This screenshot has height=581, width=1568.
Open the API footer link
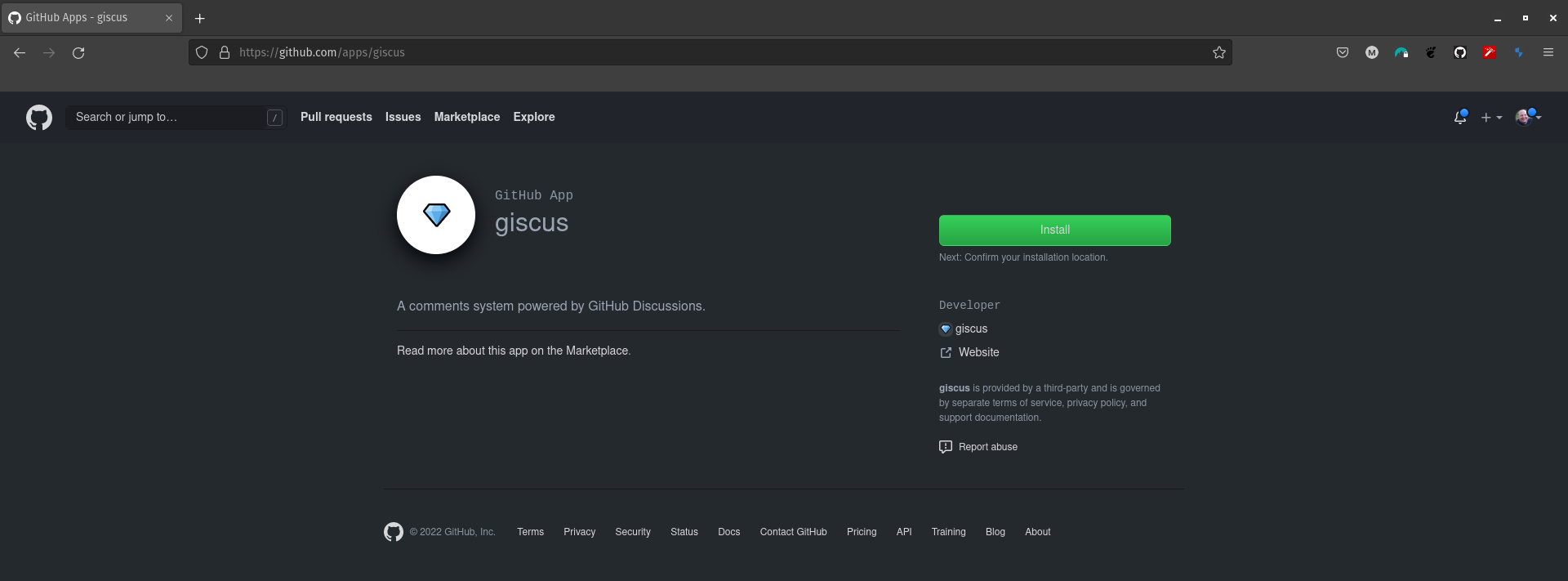(904, 532)
